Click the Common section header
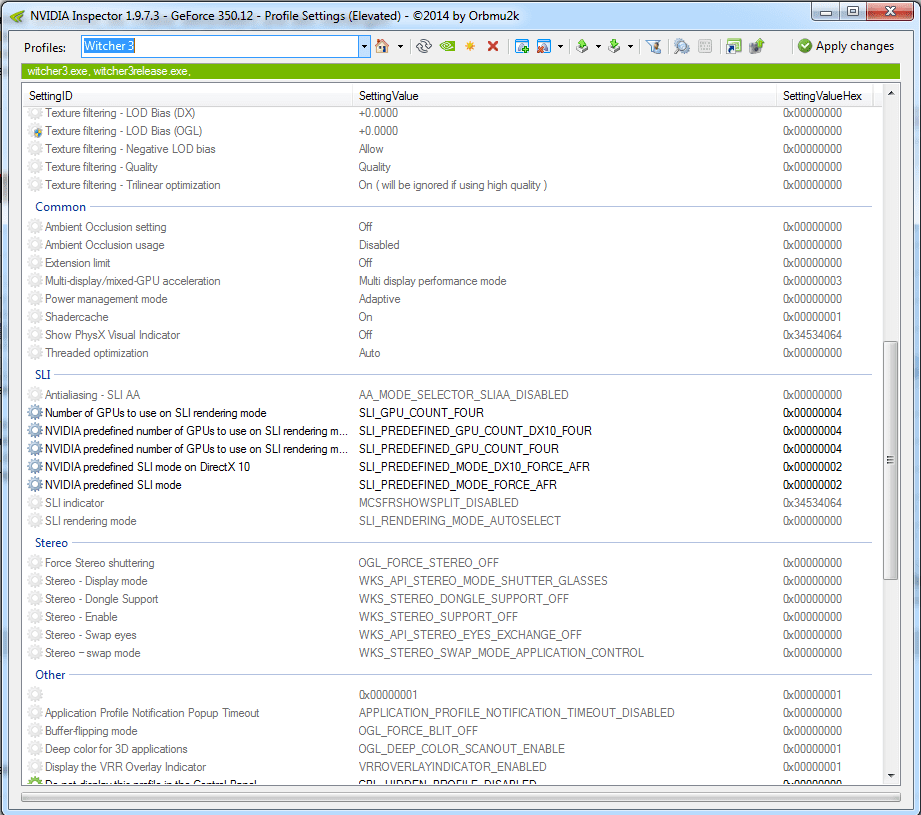Image resolution: width=921 pixels, height=815 pixels. tap(60, 207)
